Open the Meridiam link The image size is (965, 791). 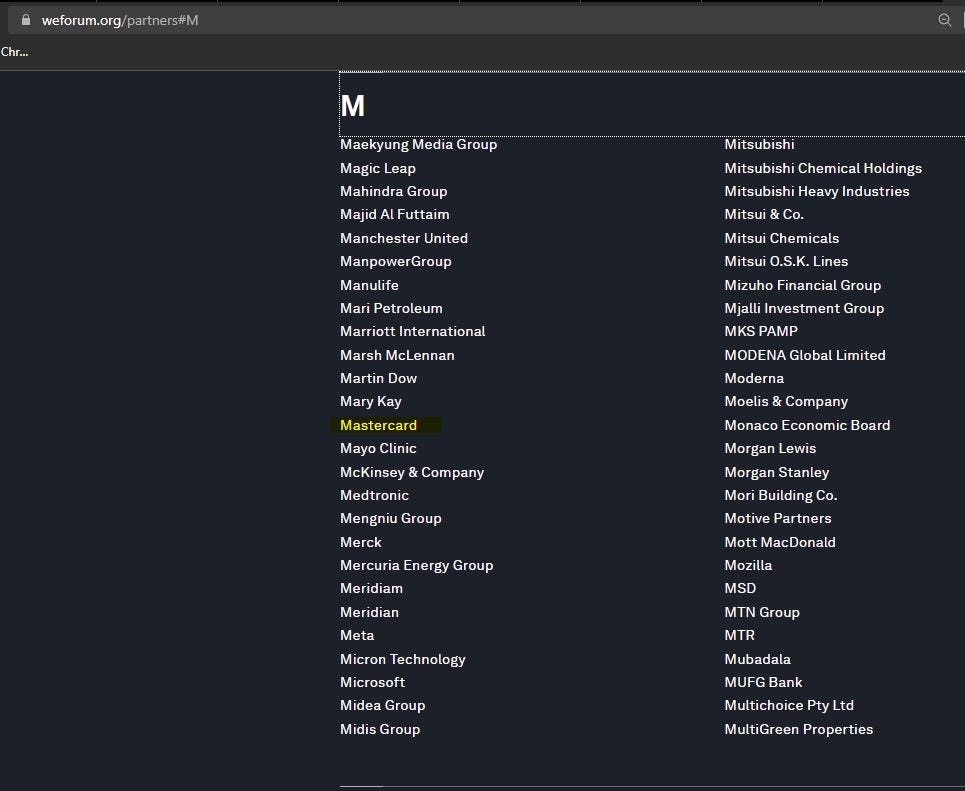pyautogui.click(x=371, y=588)
